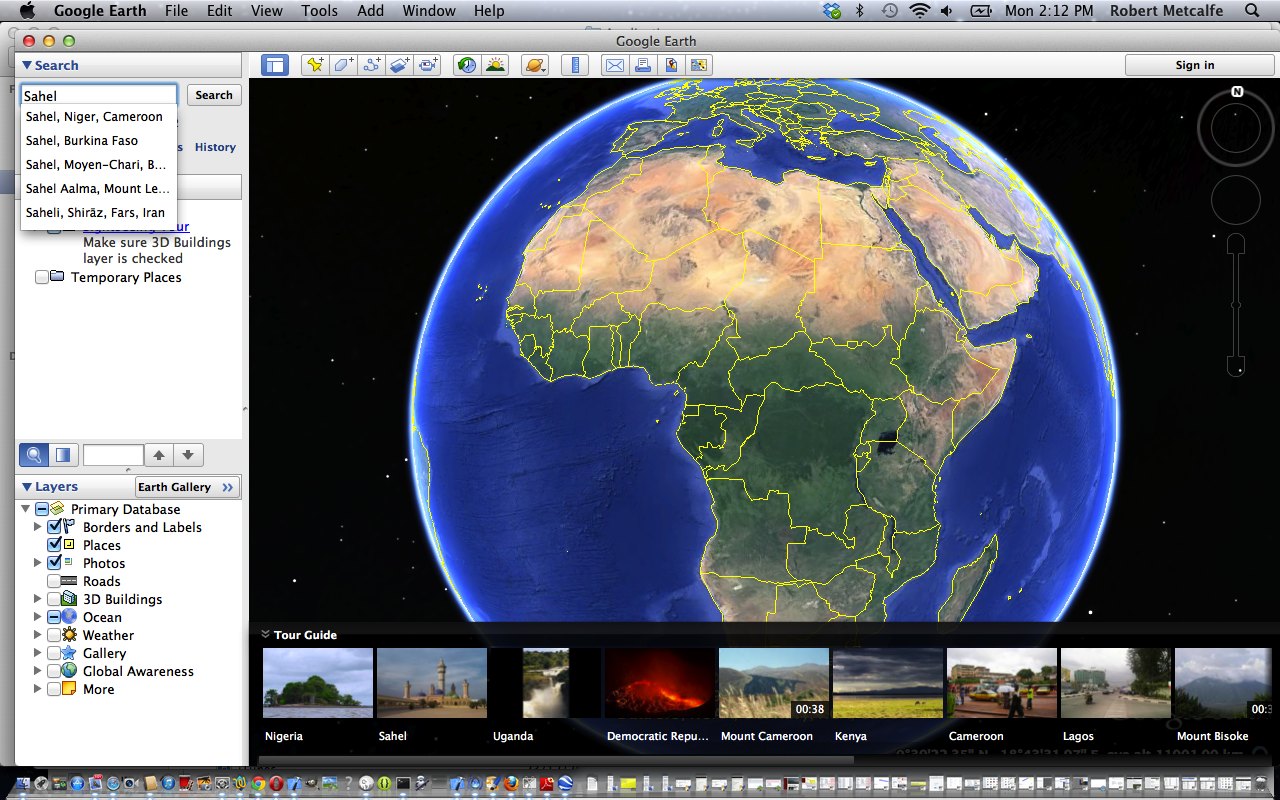Expand the 3D Buildings layer tree
The image size is (1280, 800).
click(x=38, y=599)
